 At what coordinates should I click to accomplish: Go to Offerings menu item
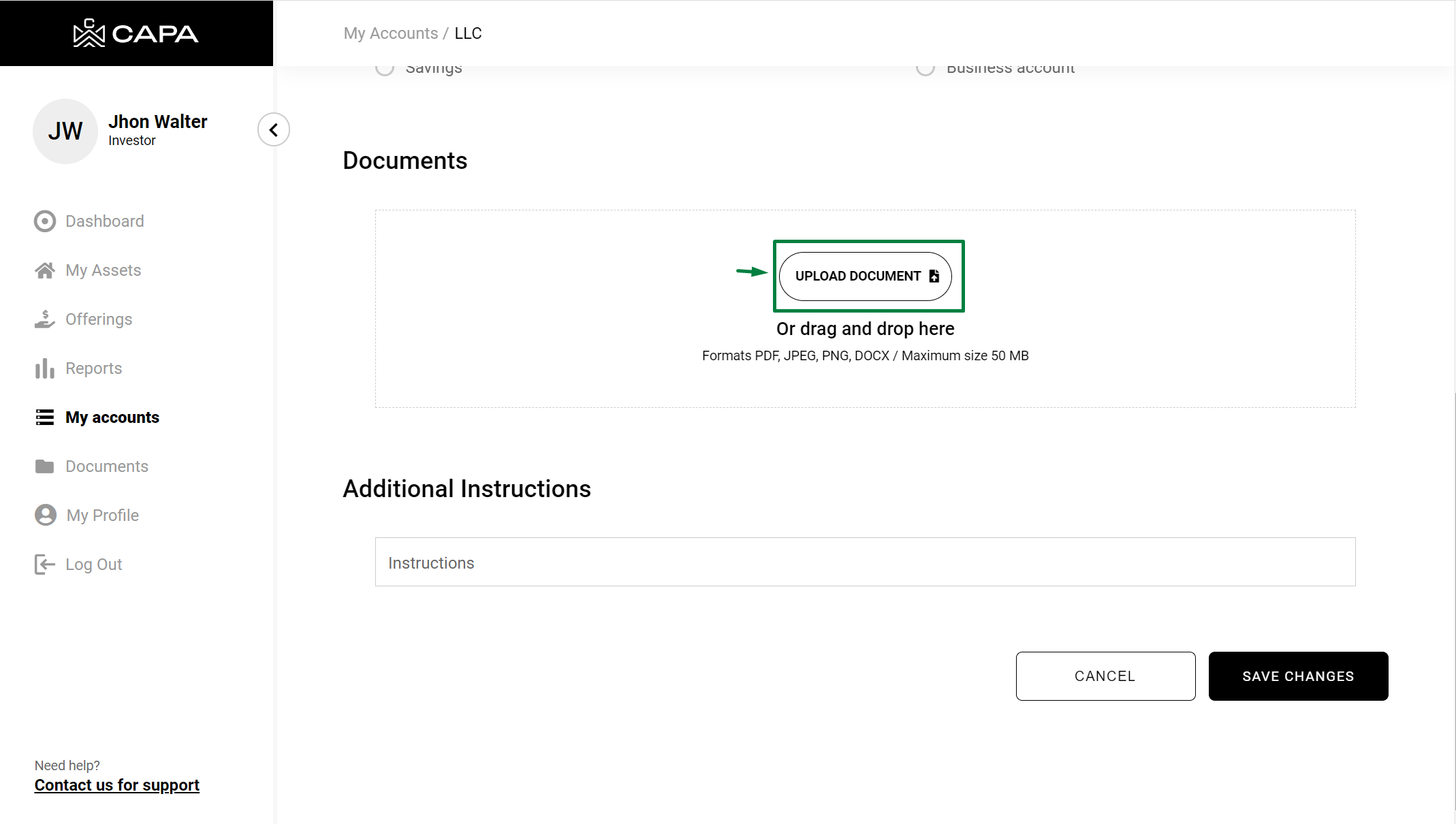99,319
